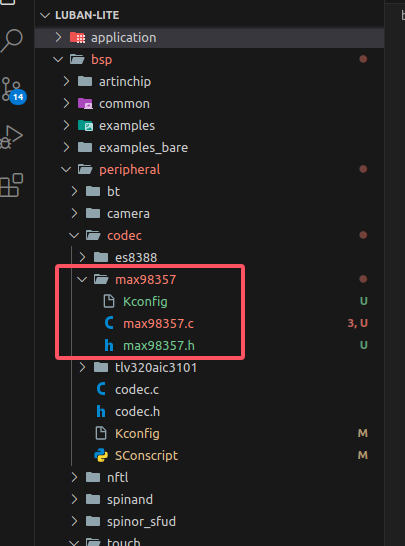Click the purple common folder icon
The height and width of the screenshot is (546, 405).
(85, 103)
